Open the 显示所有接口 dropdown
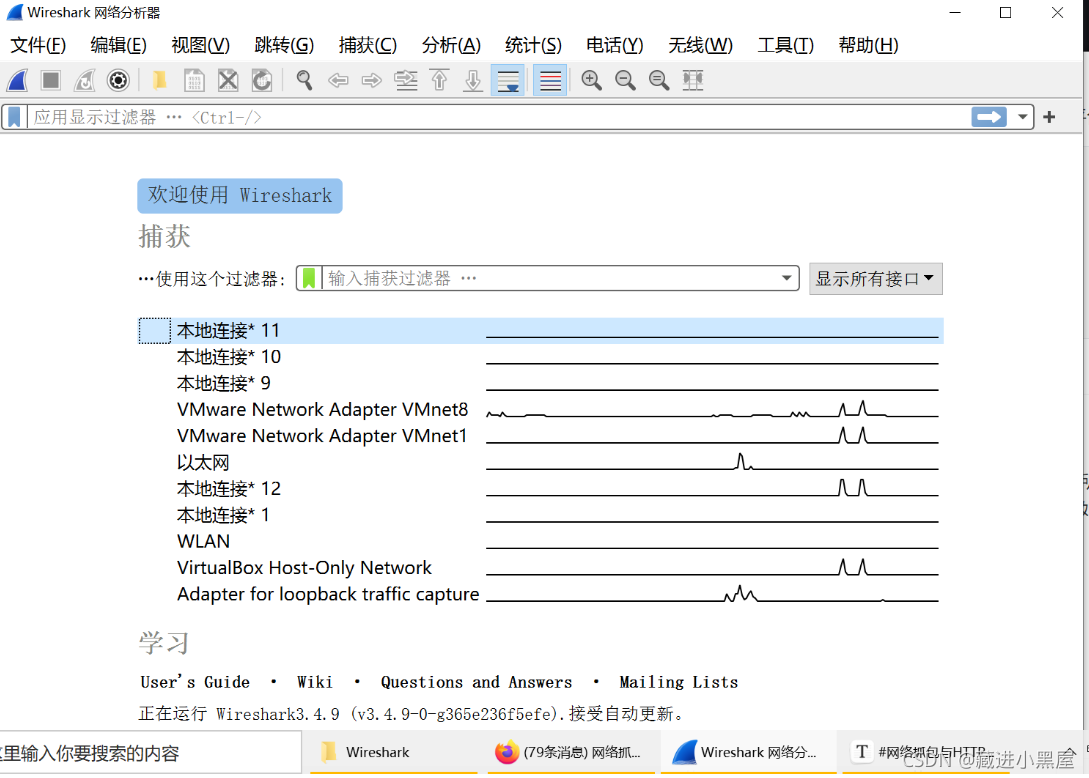The width and height of the screenshot is (1089, 778). 876,279
